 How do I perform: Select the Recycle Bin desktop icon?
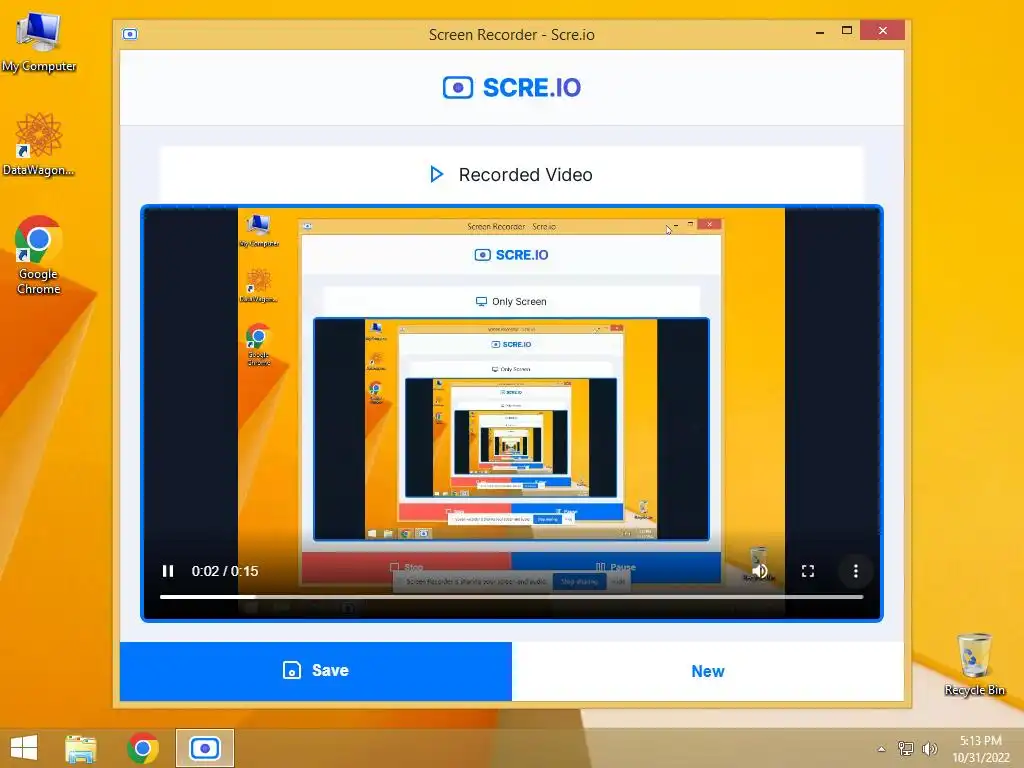tap(974, 664)
